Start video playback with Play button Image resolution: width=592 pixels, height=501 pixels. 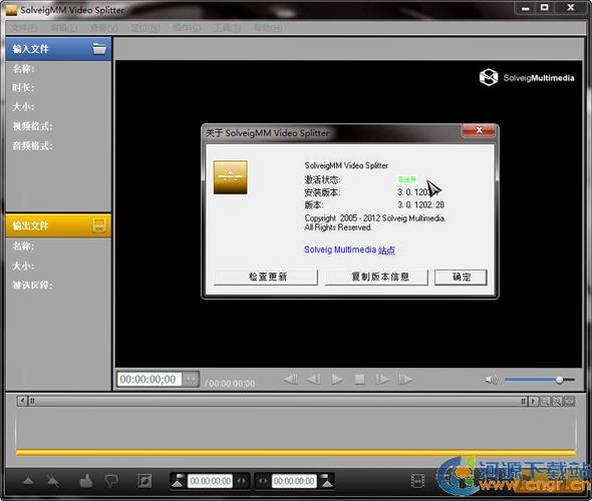(x=337, y=379)
